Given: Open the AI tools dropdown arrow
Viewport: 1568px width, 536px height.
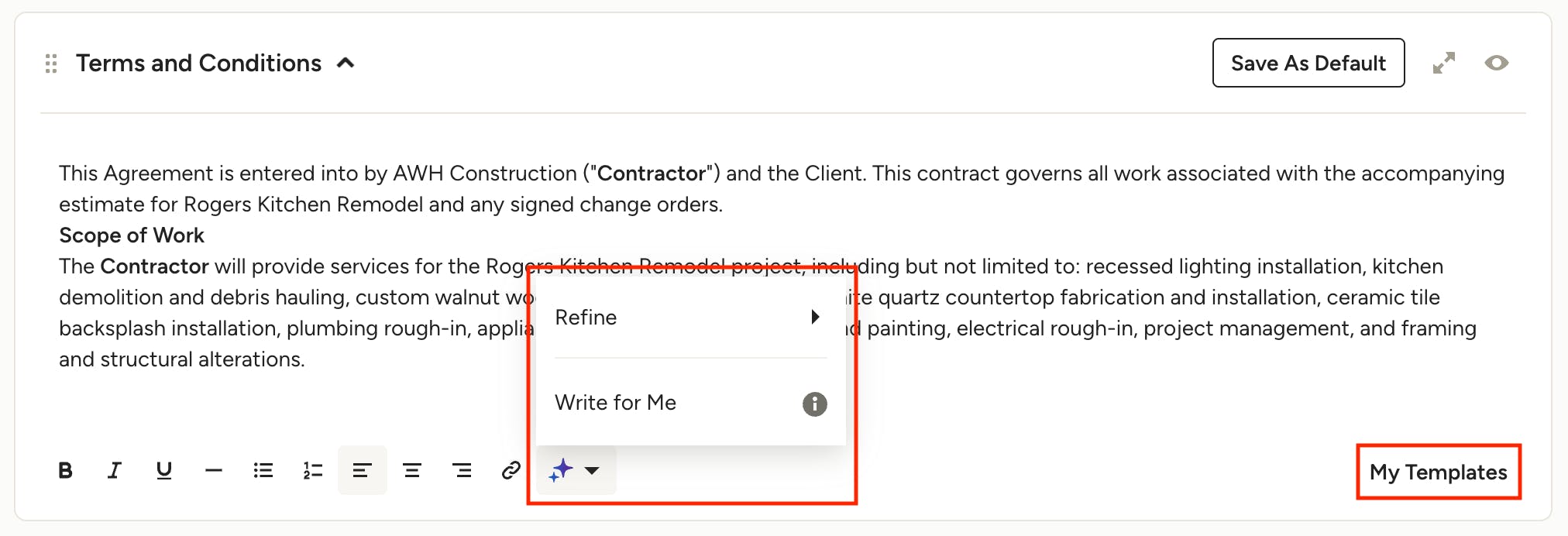Looking at the screenshot, I should (x=592, y=470).
